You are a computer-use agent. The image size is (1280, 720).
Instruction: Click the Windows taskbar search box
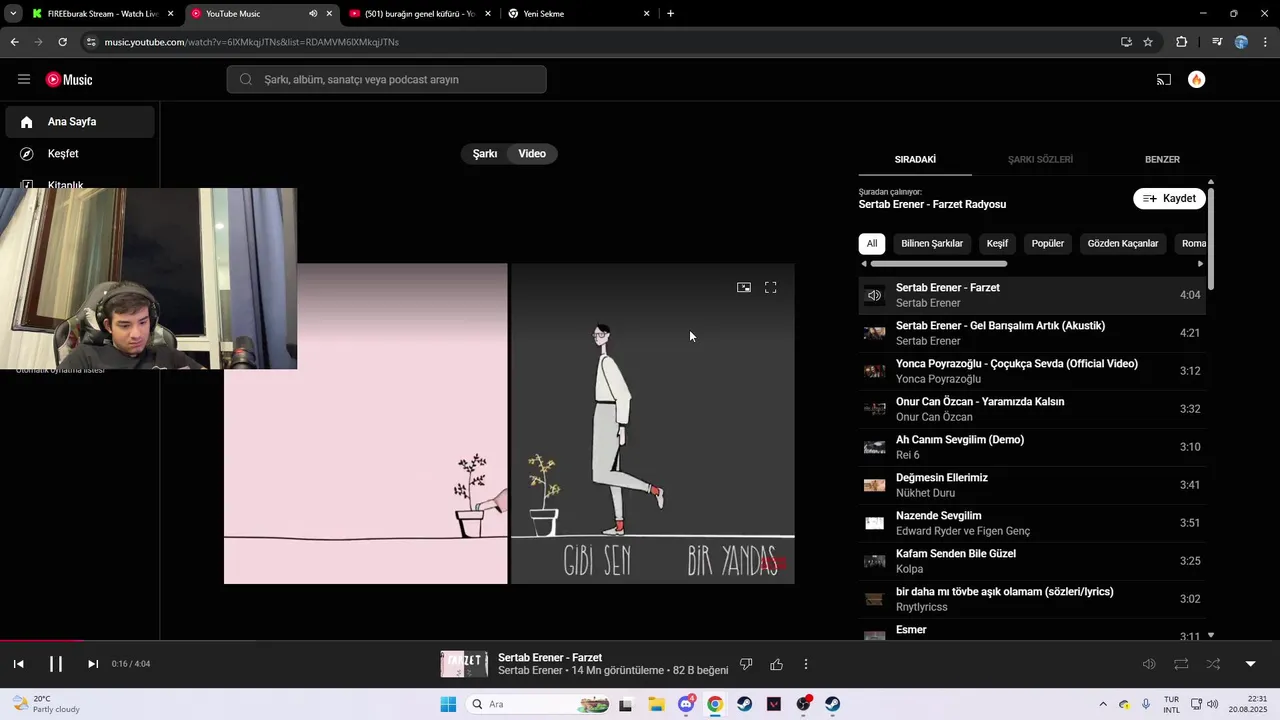pos(540,704)
